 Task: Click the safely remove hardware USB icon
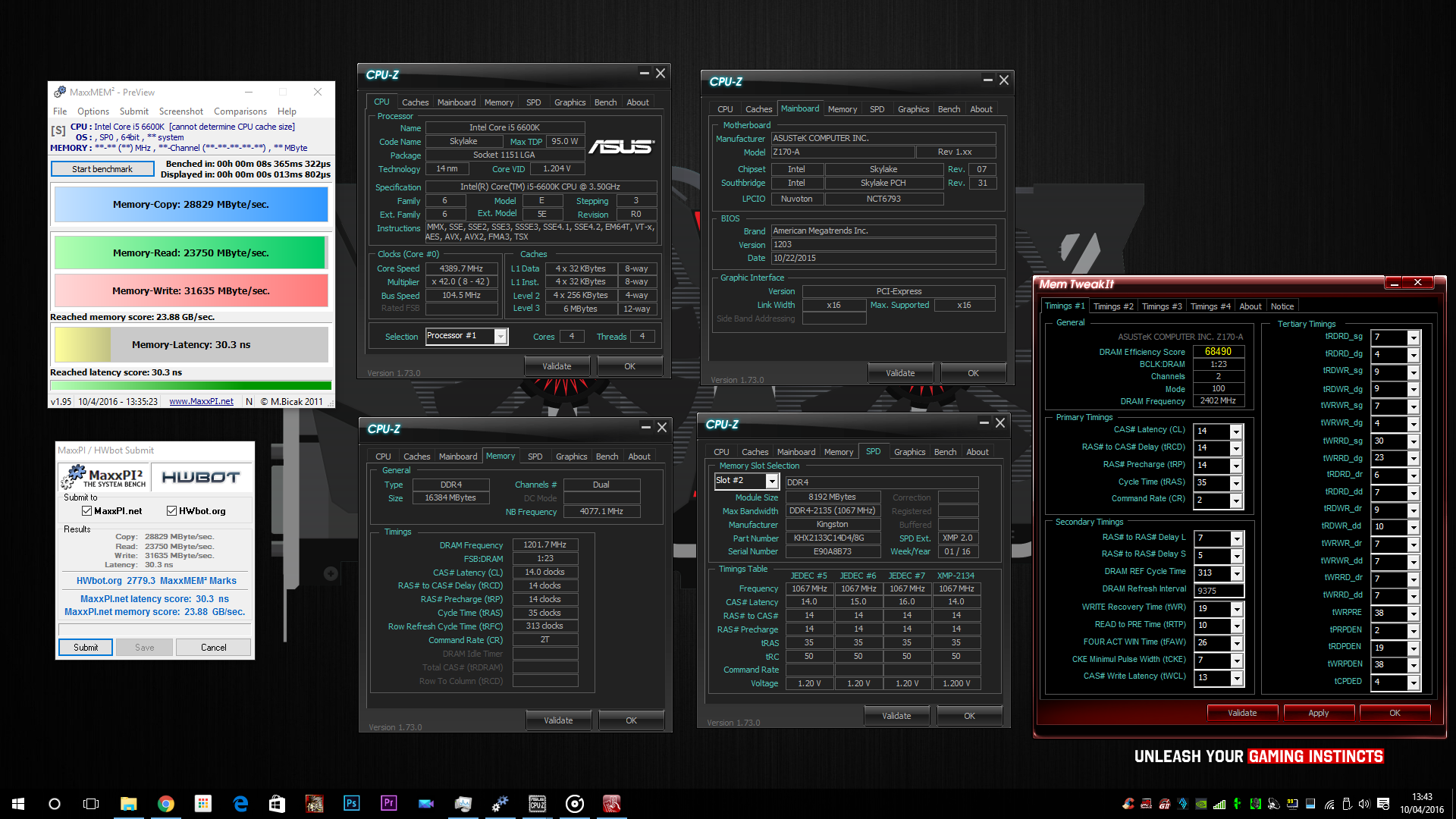click(1347, 804)
